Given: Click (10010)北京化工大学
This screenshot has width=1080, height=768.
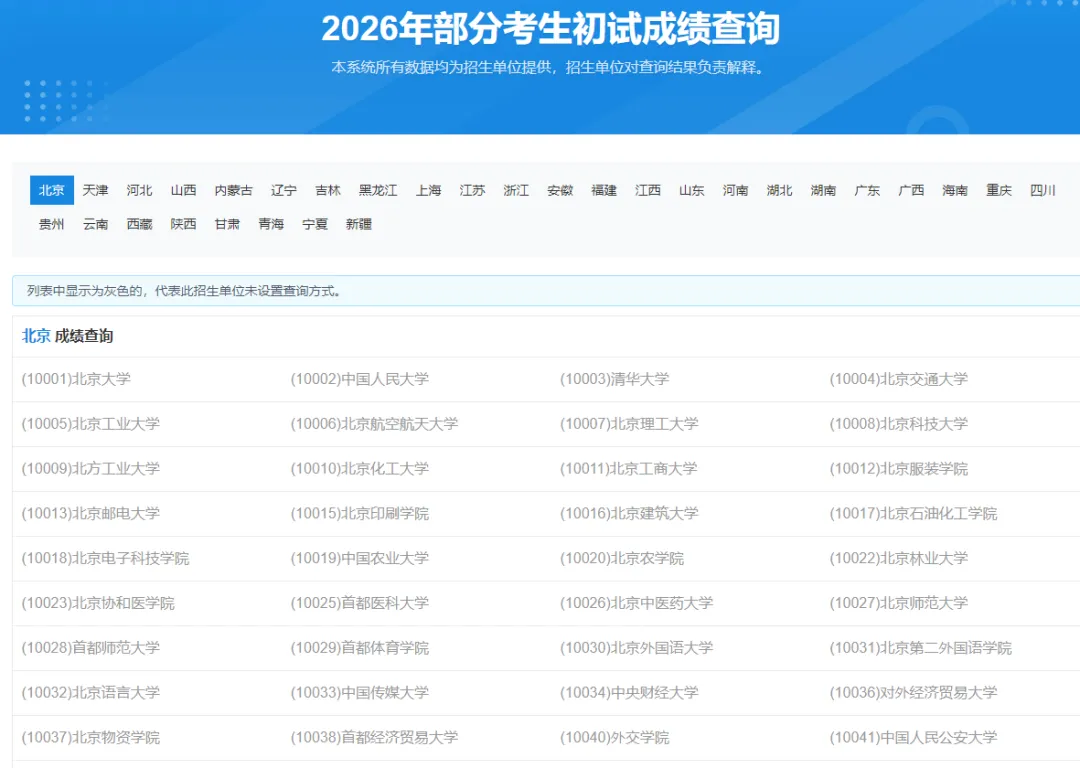Looking at the screenshot, I should 360,468.
